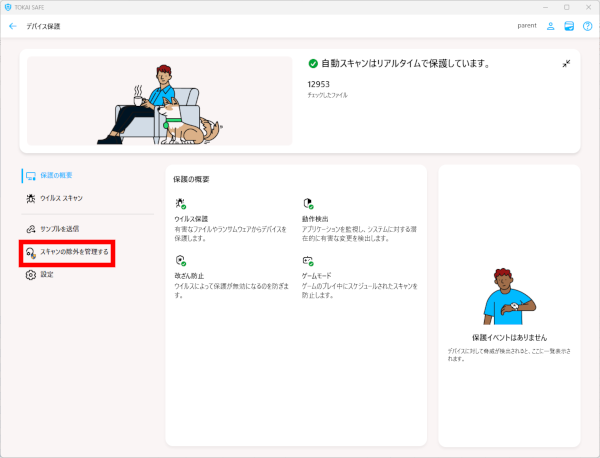Click the monitor icon beside 保護の概要
The width and height of the screenshot is (600, 458).
click(x=31, y=176)
